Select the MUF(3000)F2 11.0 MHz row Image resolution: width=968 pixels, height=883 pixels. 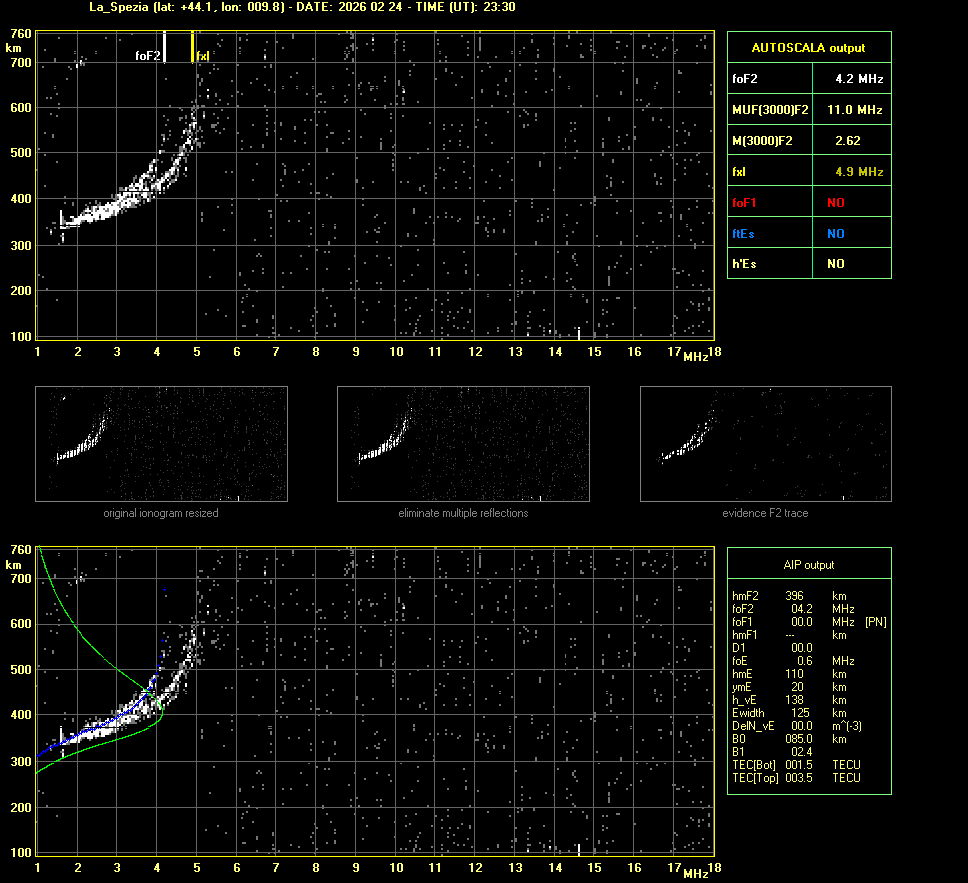pos(808,109)
